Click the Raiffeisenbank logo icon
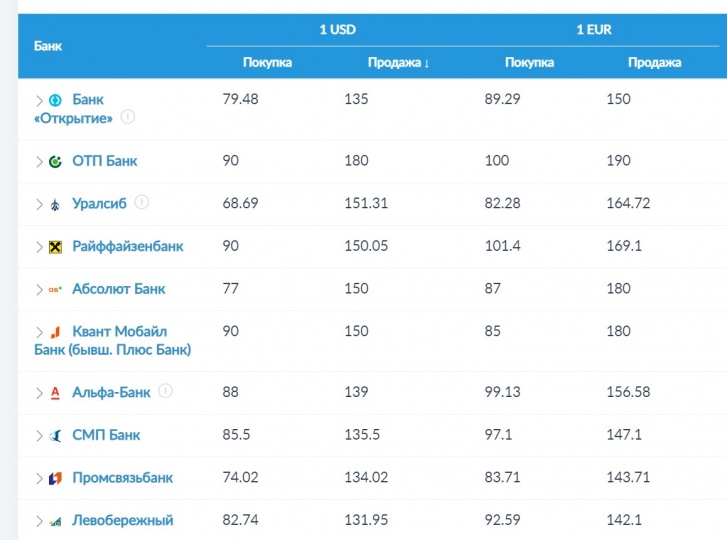 coord(56,247)
